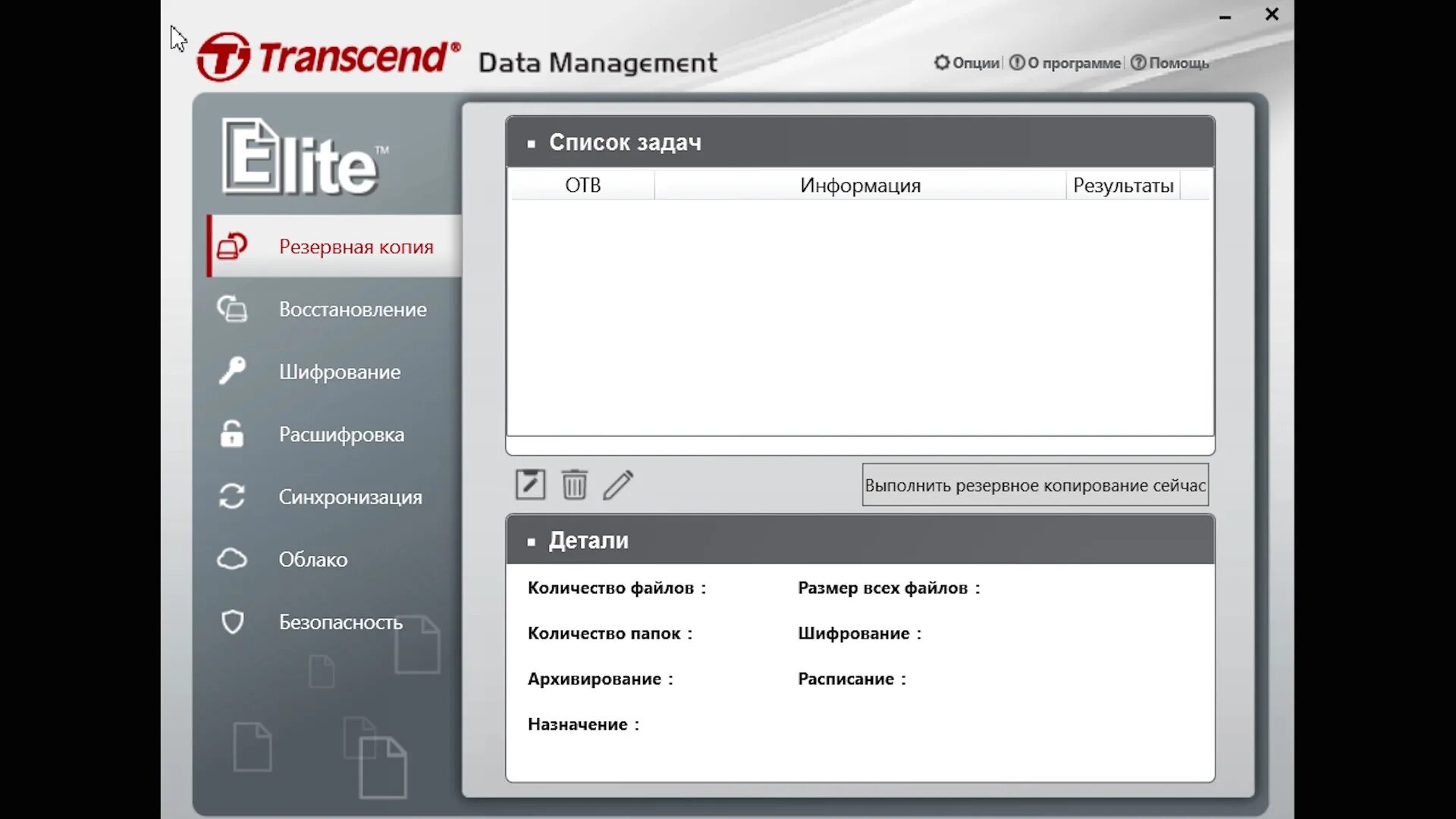Click the Размер всех файлов label

(x=889, y=588)
